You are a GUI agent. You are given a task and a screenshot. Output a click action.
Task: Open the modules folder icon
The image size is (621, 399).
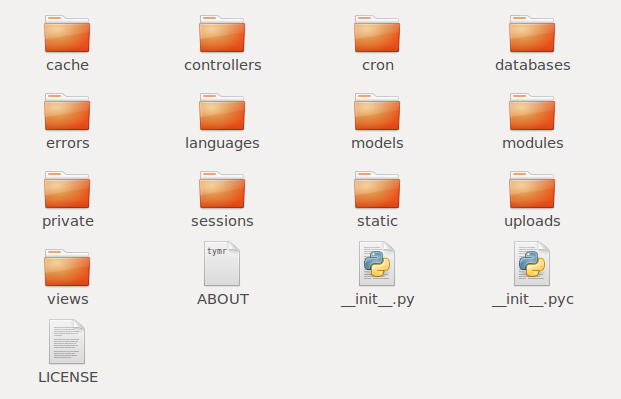coord(532,112)
